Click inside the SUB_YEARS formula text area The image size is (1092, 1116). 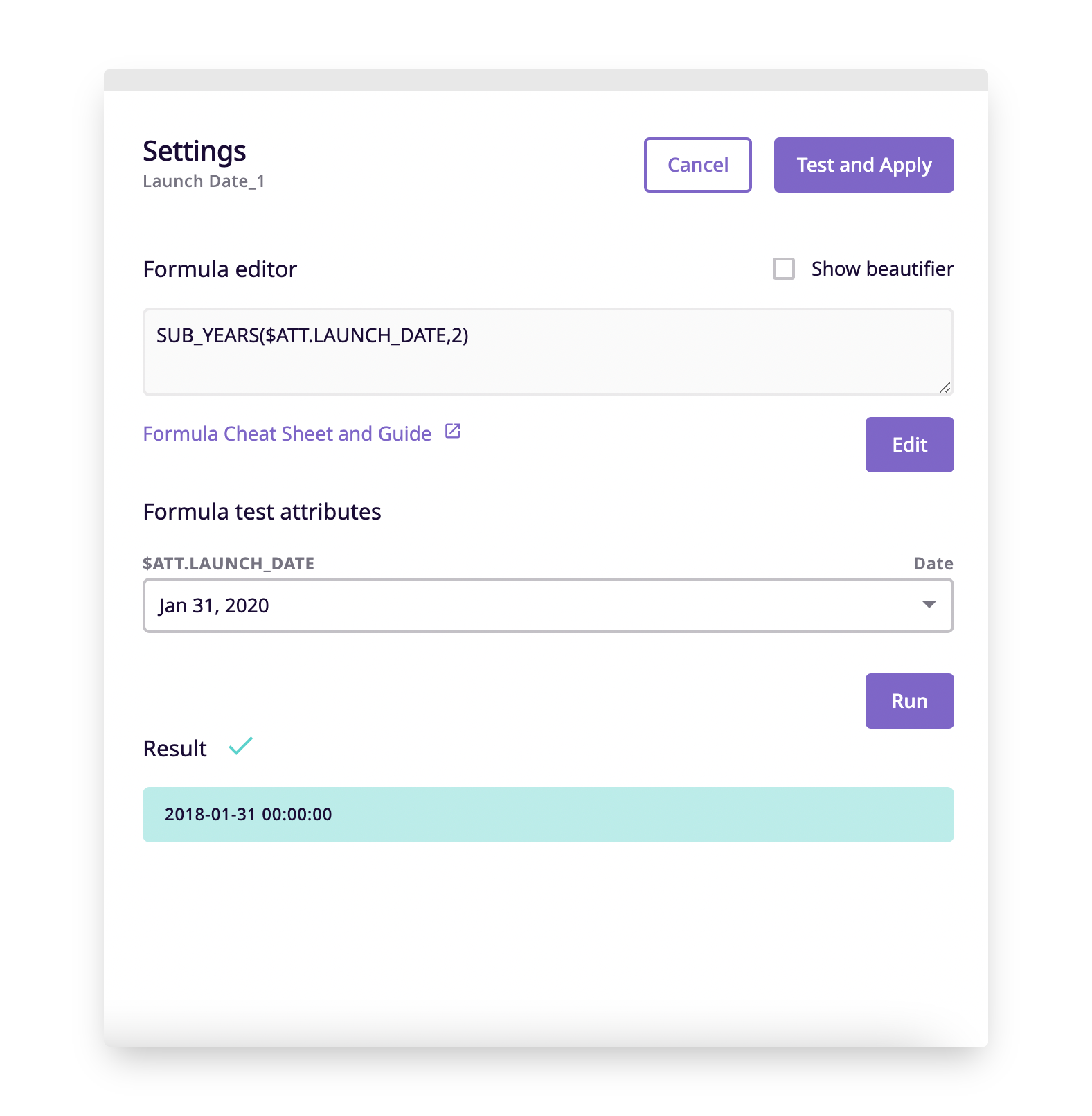coord(548,352)
